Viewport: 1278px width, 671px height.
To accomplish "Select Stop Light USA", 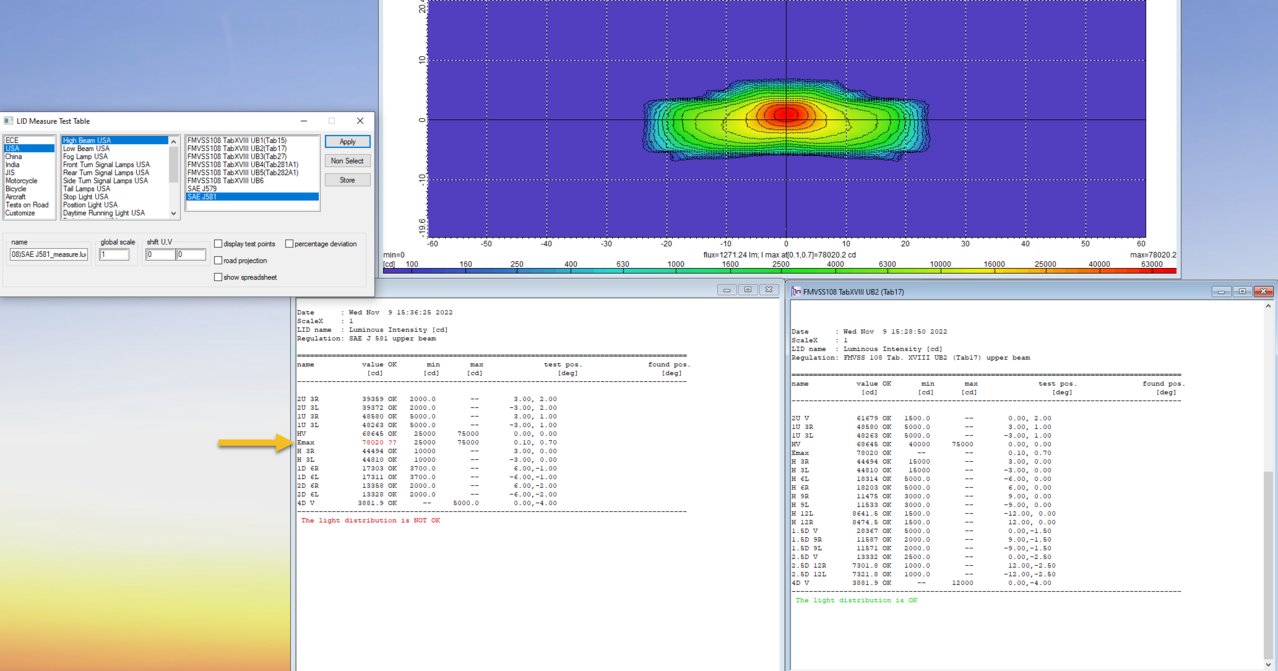I will 115,197.
